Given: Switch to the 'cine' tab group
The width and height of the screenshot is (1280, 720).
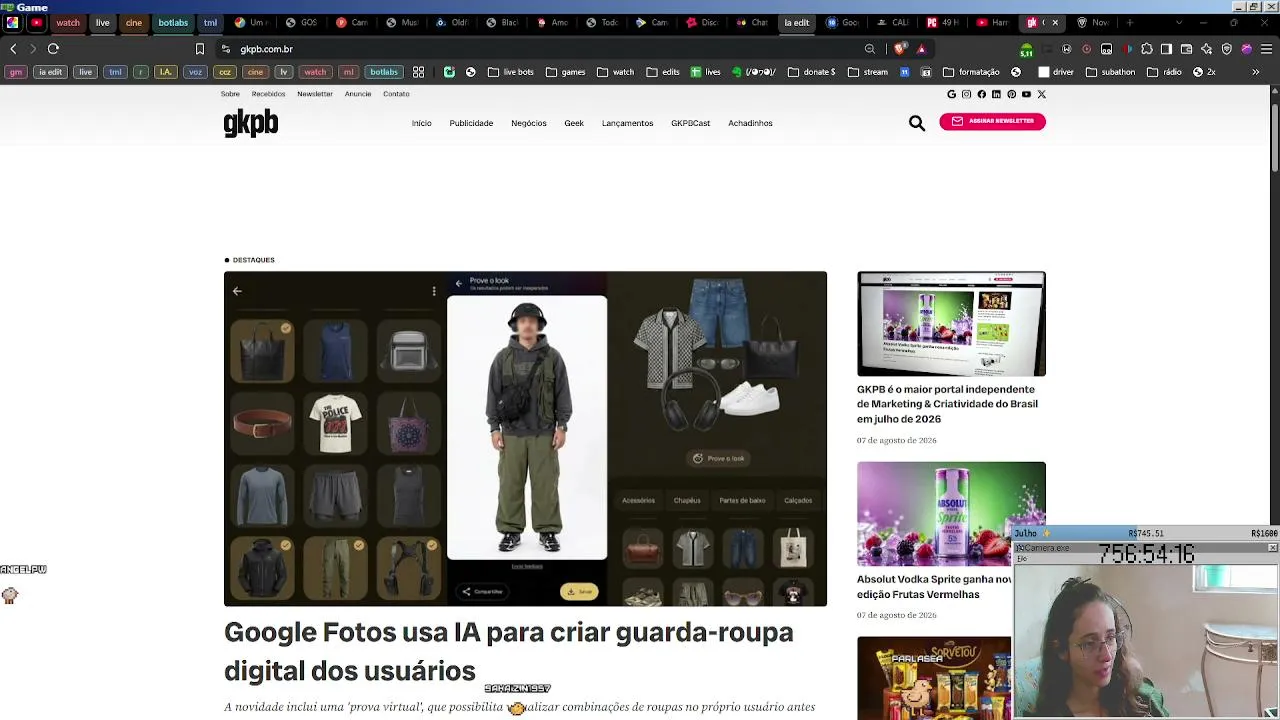Looking at the screenshot, I should (134, 22).
